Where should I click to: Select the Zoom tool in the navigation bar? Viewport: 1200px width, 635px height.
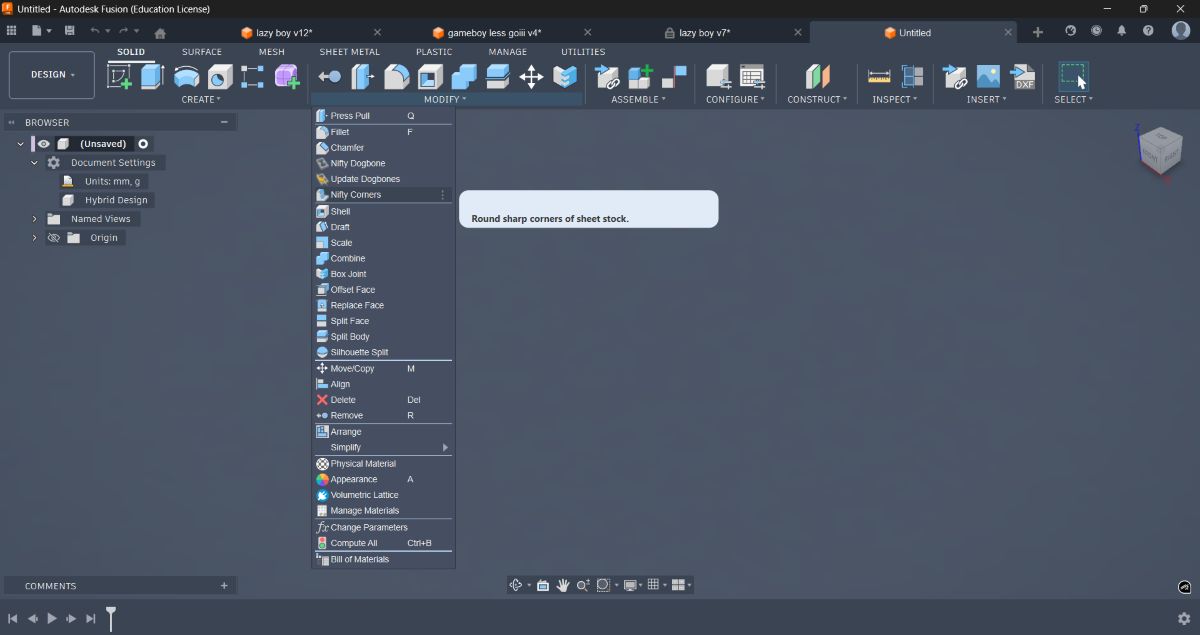click(583, 584)
